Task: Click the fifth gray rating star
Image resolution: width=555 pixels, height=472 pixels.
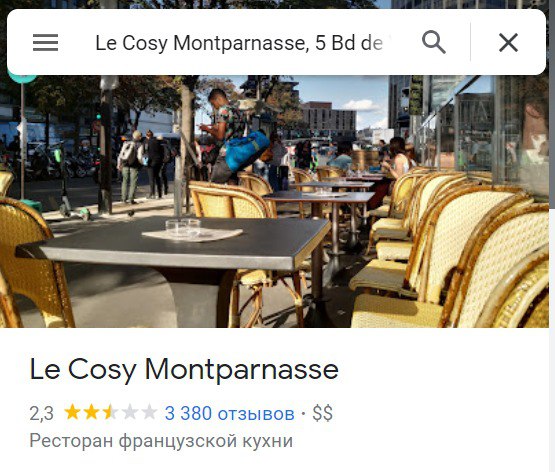Action: [149, 412]
